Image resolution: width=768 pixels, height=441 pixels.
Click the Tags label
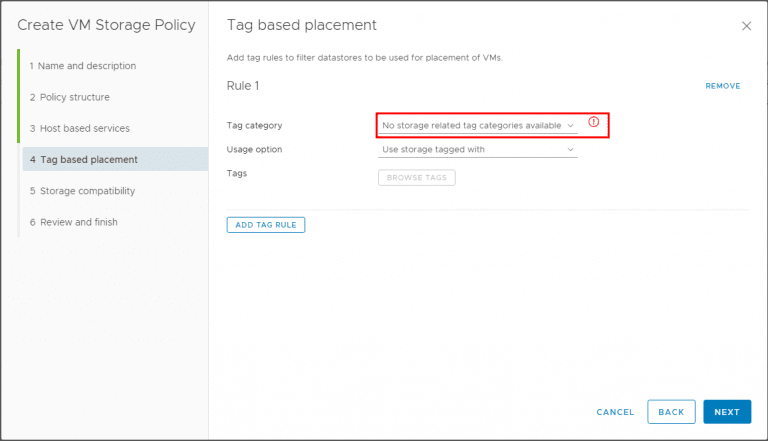click(237, 173)
